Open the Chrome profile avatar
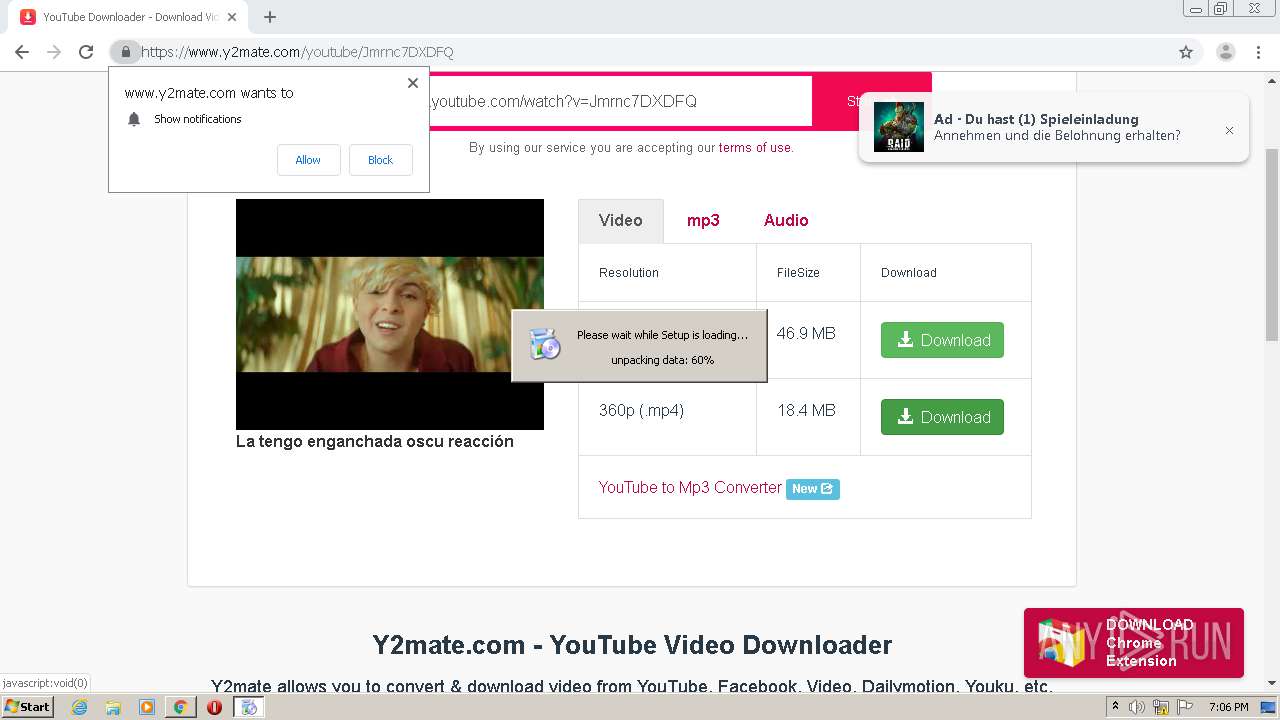 [1225, 52]
